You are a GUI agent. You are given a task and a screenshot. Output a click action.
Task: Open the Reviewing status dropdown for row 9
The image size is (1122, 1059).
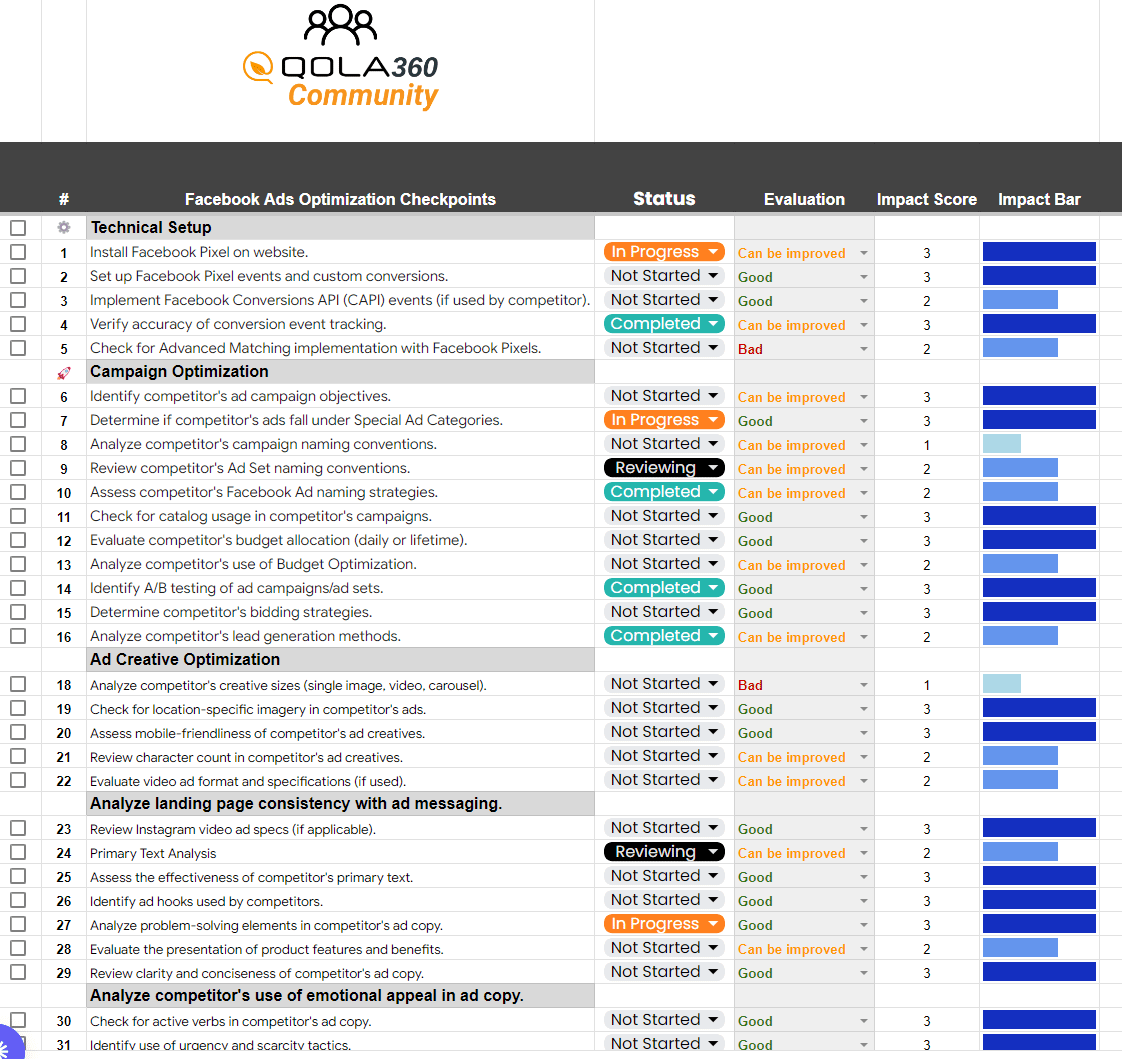(x=664, y=467)
